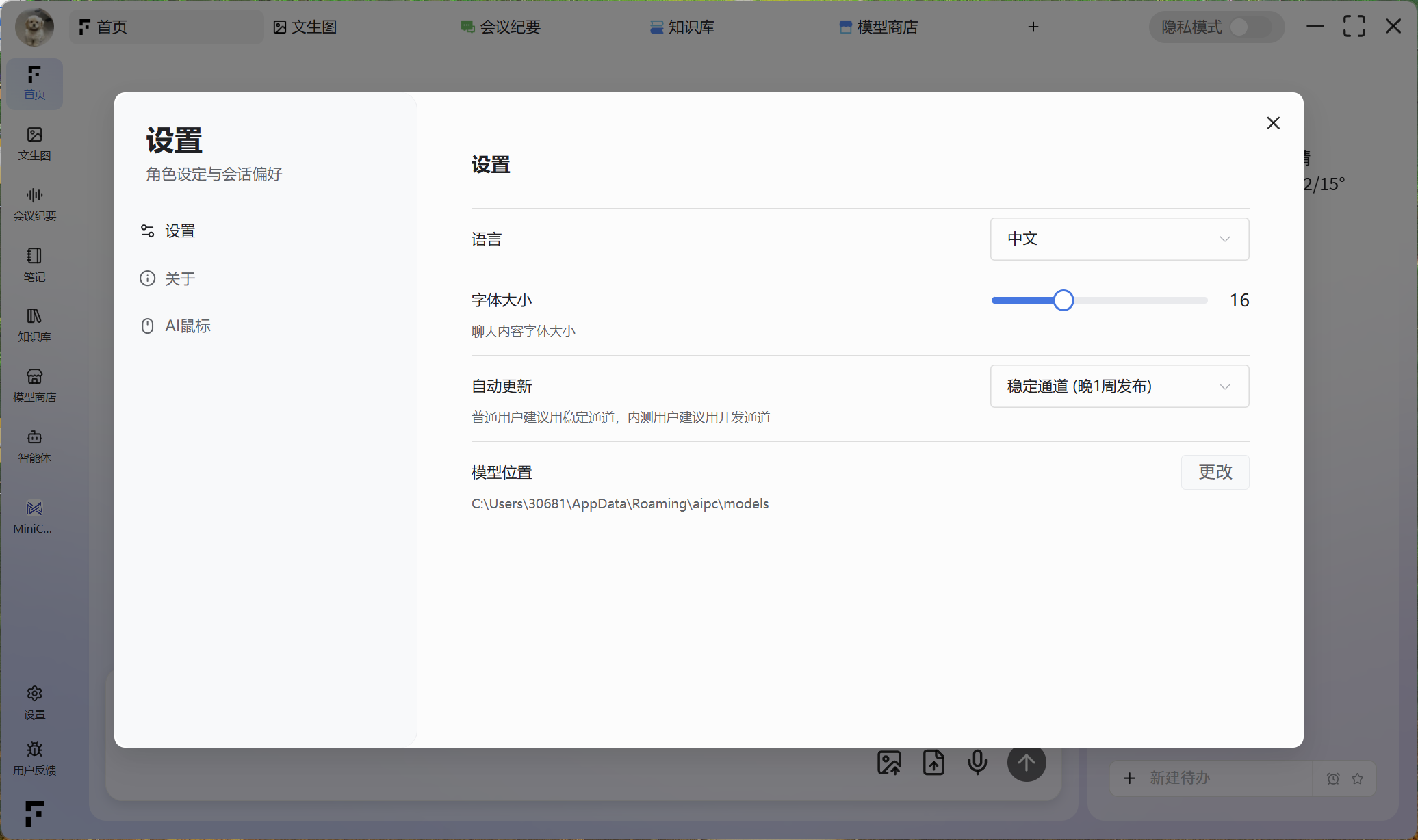Toggle the 隐私模式 switch
Screen dimensions: 1418x840
[1250, 27]
